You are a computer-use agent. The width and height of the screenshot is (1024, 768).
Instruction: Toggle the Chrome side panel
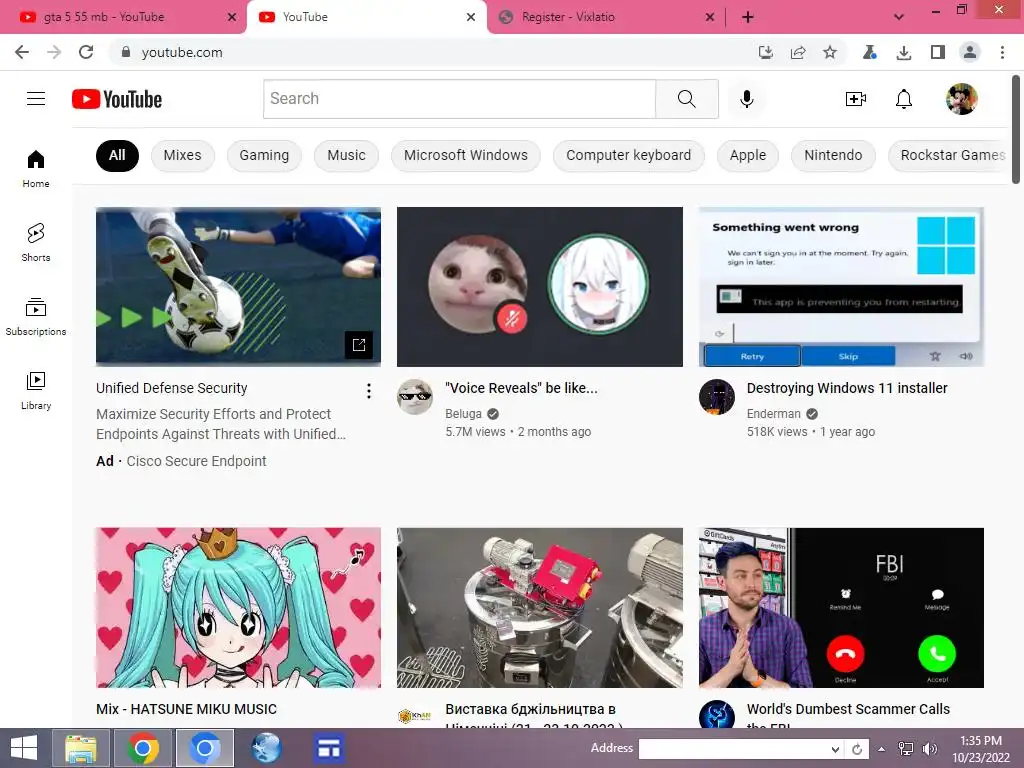click(938, 52)
